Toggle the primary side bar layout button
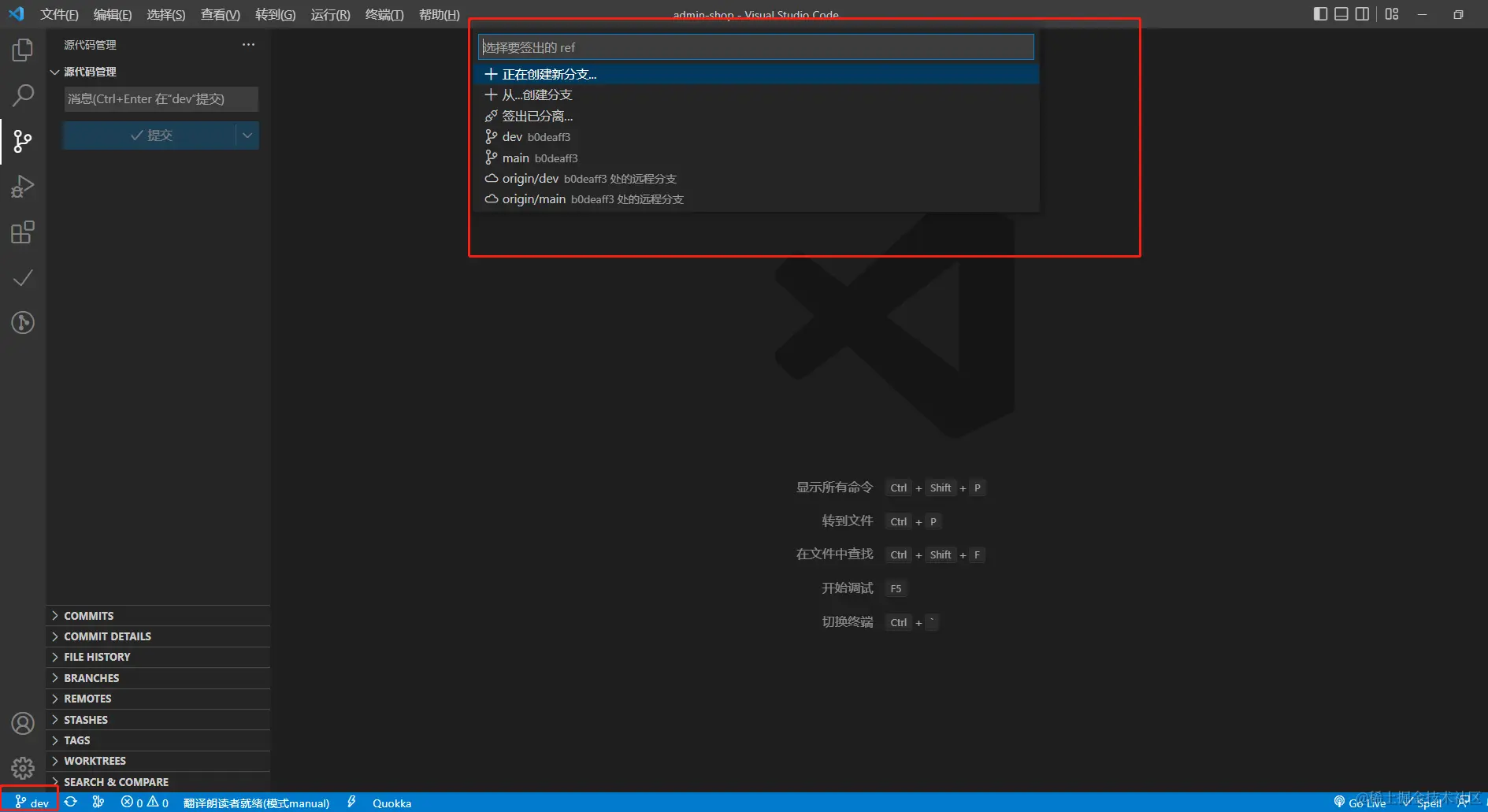 click(x=1321, y=14)
